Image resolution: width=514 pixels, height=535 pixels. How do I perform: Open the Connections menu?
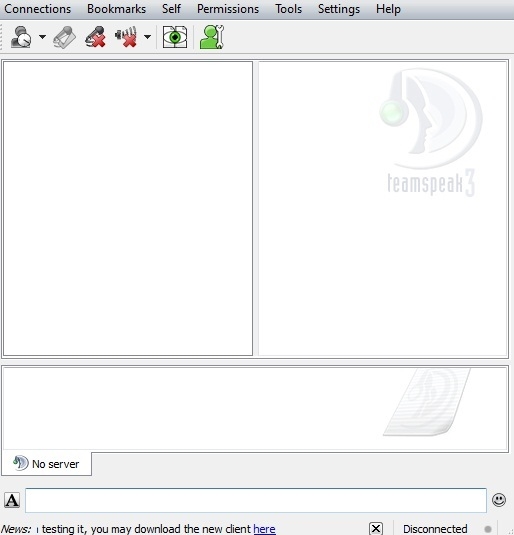[37, 9]
